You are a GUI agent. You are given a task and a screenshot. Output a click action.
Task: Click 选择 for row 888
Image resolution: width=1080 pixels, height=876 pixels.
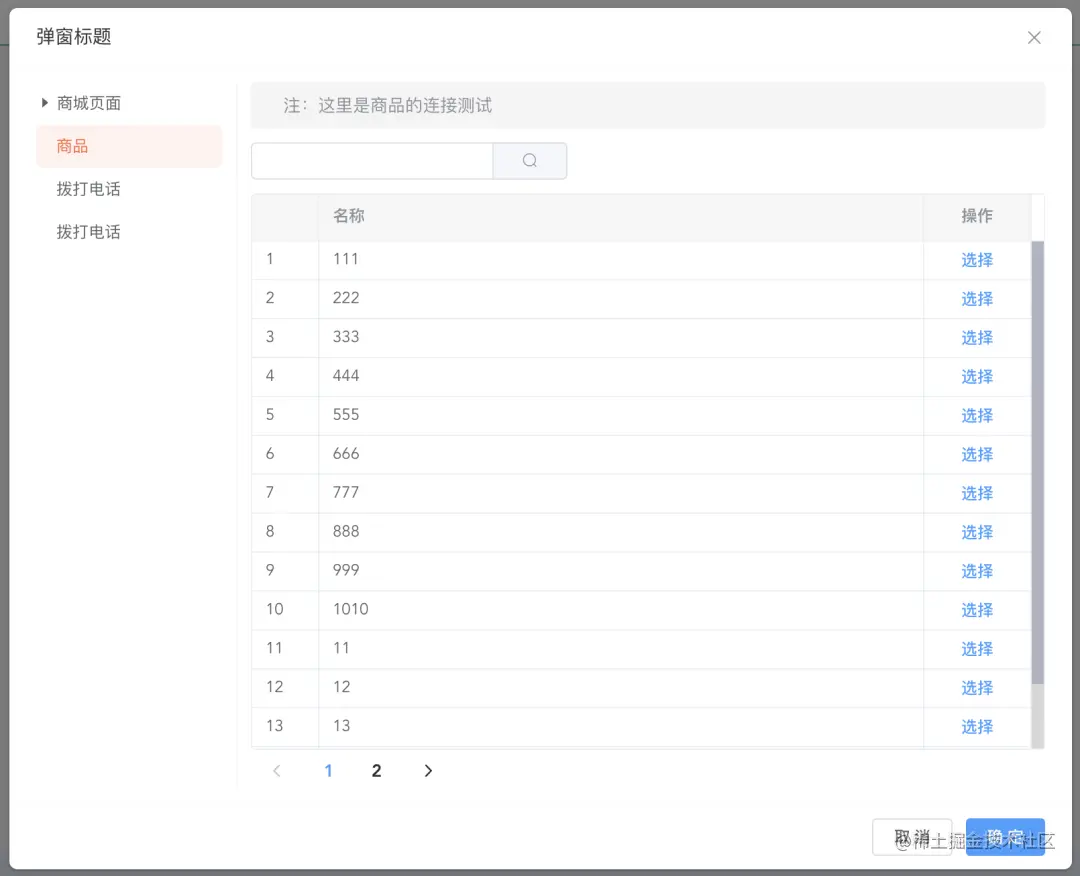(x=977, y=532)
